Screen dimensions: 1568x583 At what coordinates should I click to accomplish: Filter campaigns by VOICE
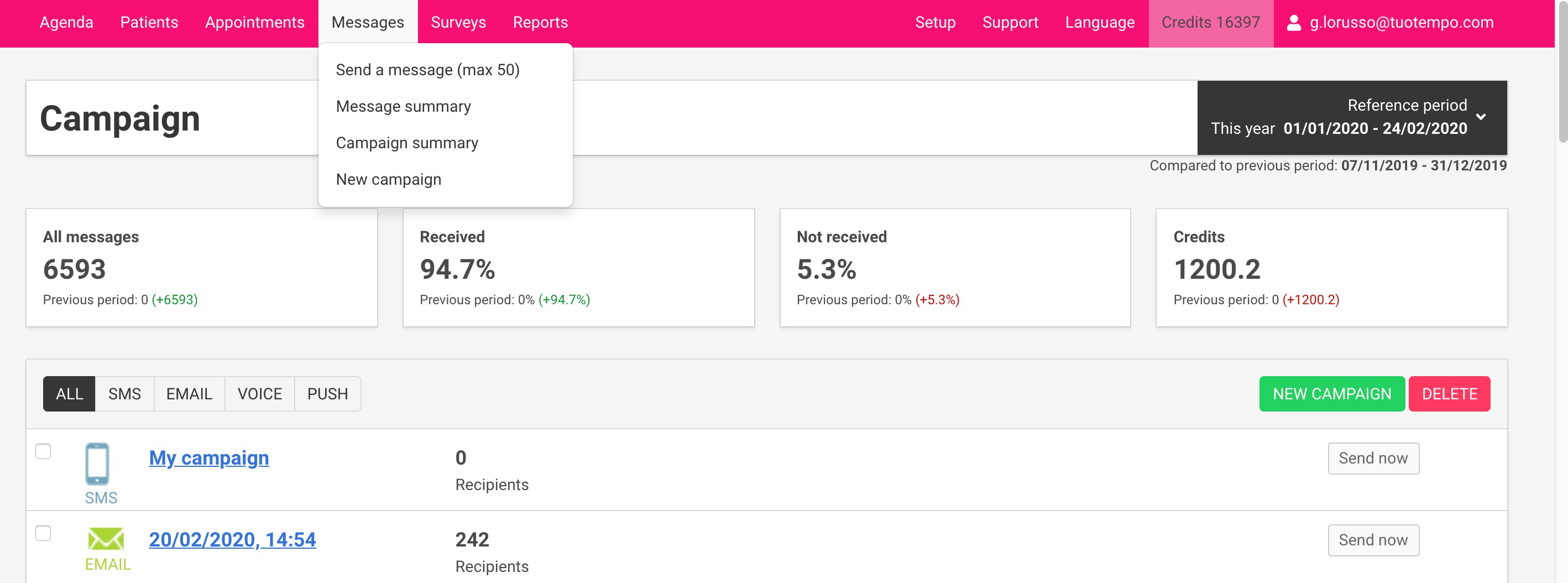[259, 393]
